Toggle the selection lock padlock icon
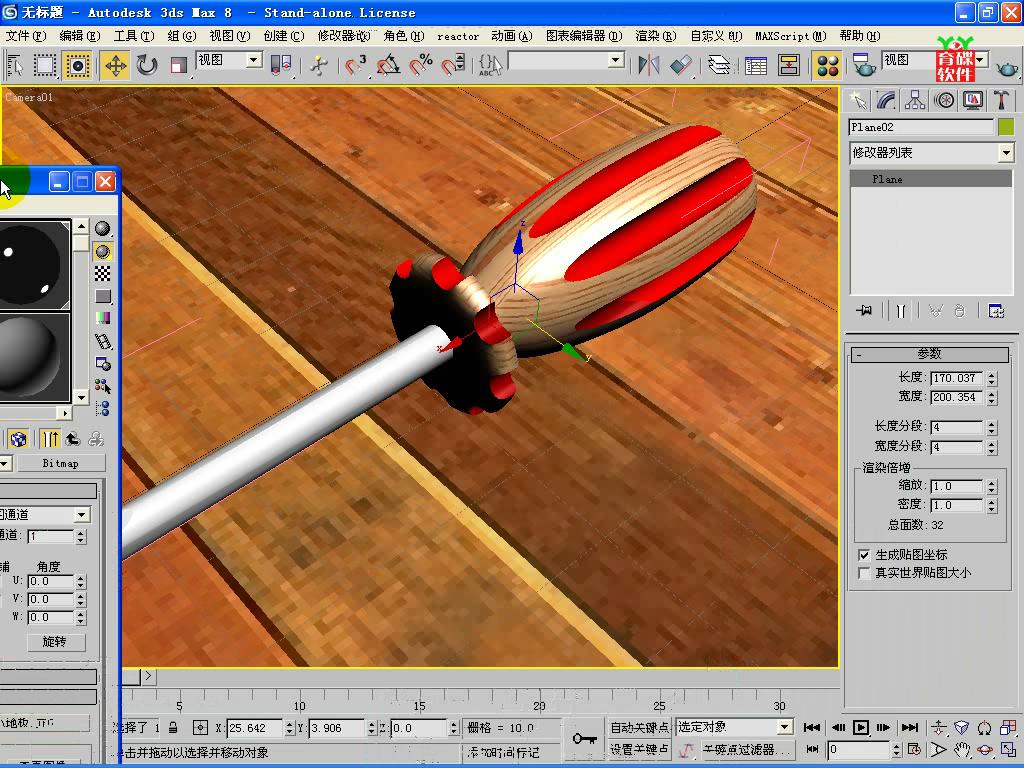Screen dimensions: 1024x768 pos(172,728)
